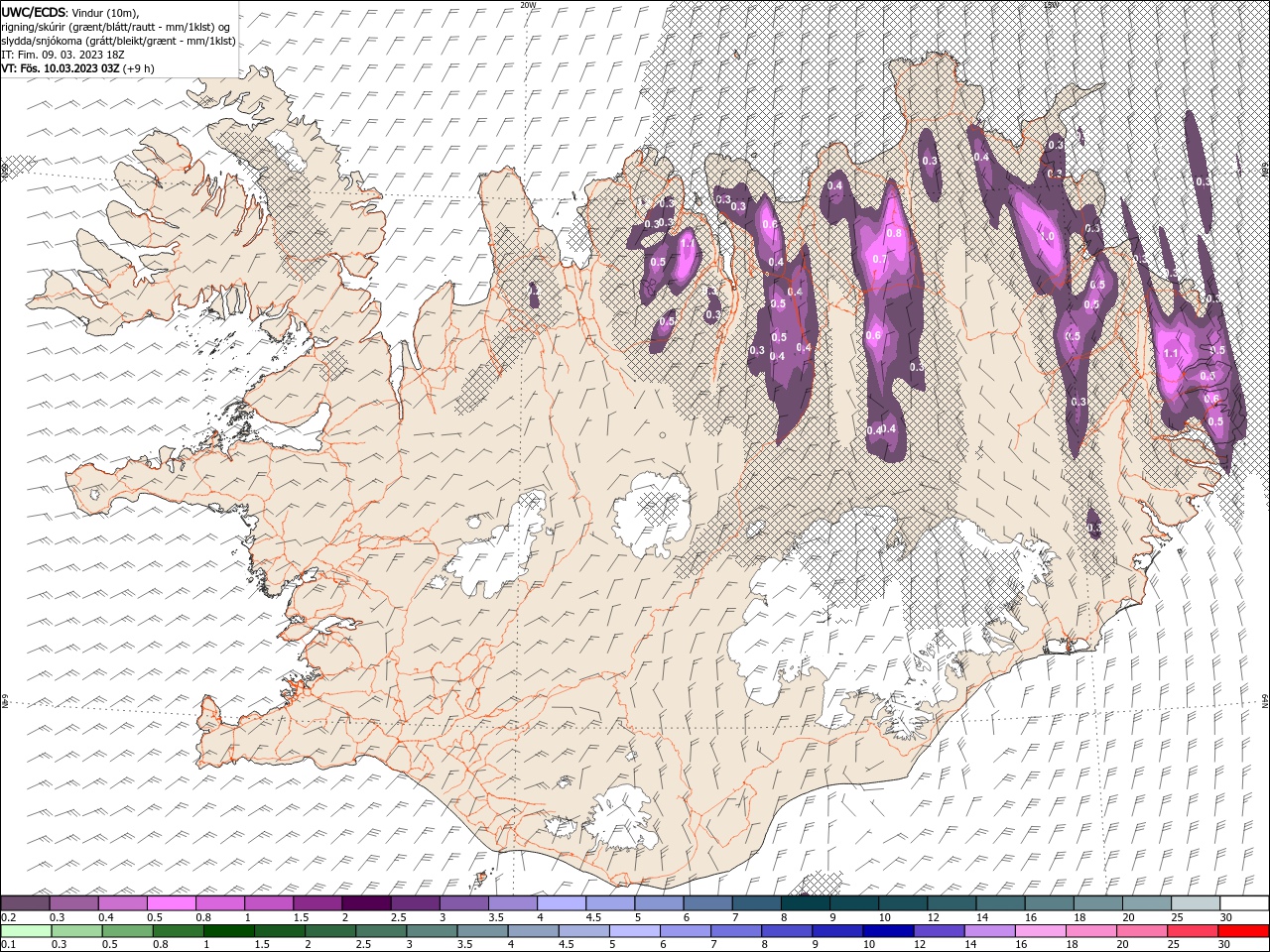Pick the light periwinkle 4–4.5 swatch in upper legend
The width and height of the screenshot is (1270, 952).
pyautogui.click(x=560, y=903)
